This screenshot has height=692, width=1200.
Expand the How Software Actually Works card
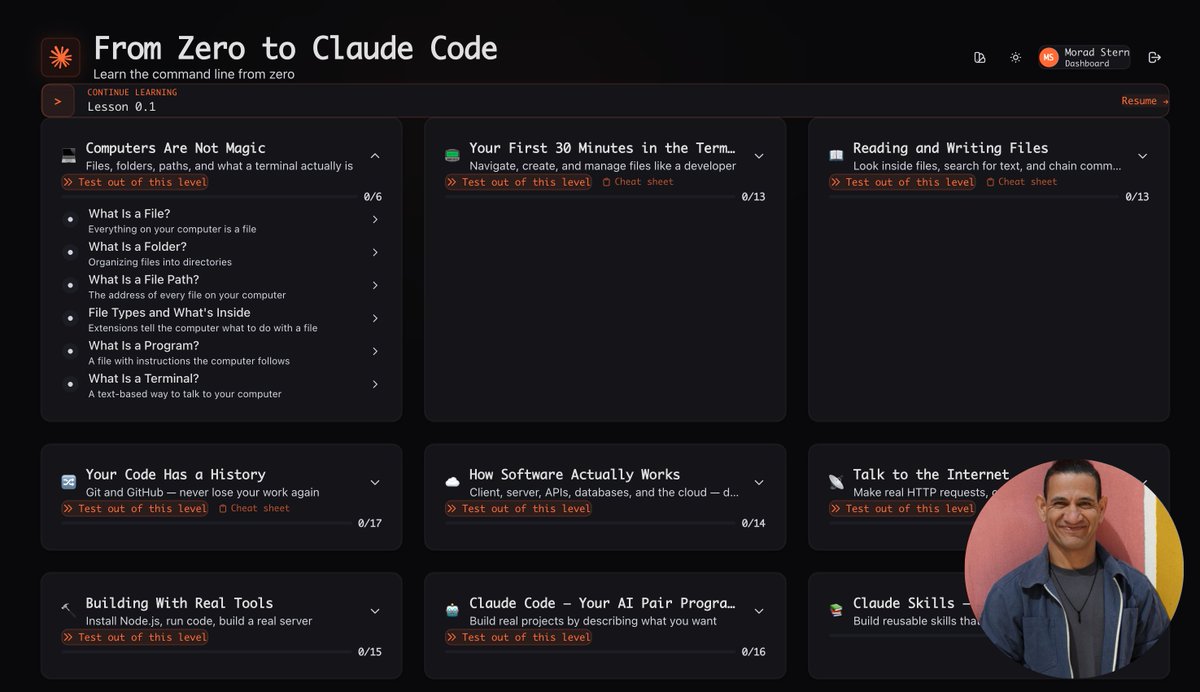[x=759, y=483]
